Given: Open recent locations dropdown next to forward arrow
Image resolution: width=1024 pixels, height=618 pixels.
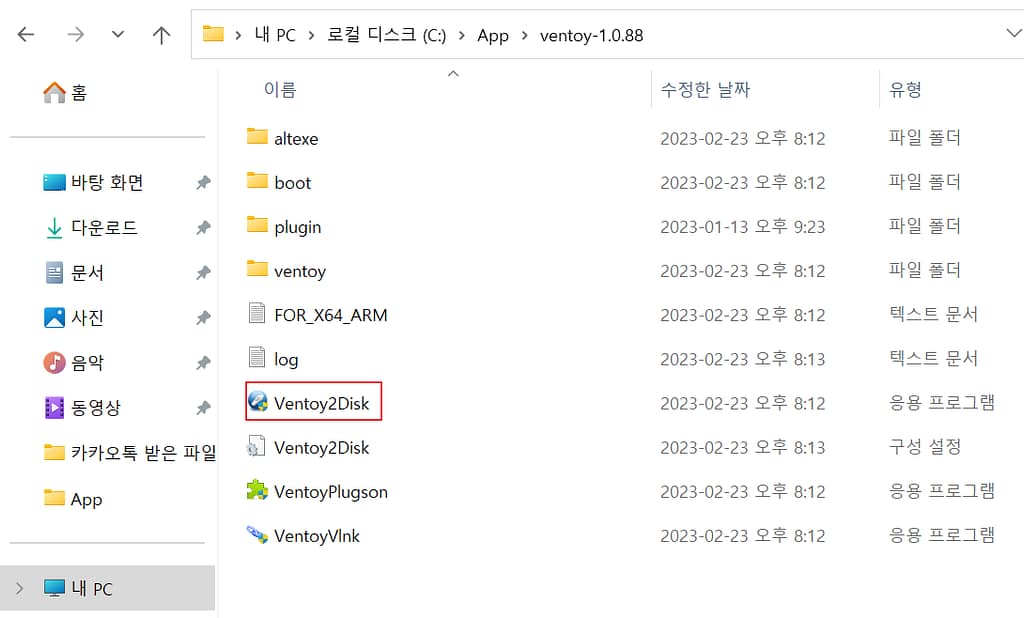Looking at the screenshot, I should pyautogui.click(x=118, y=35).
